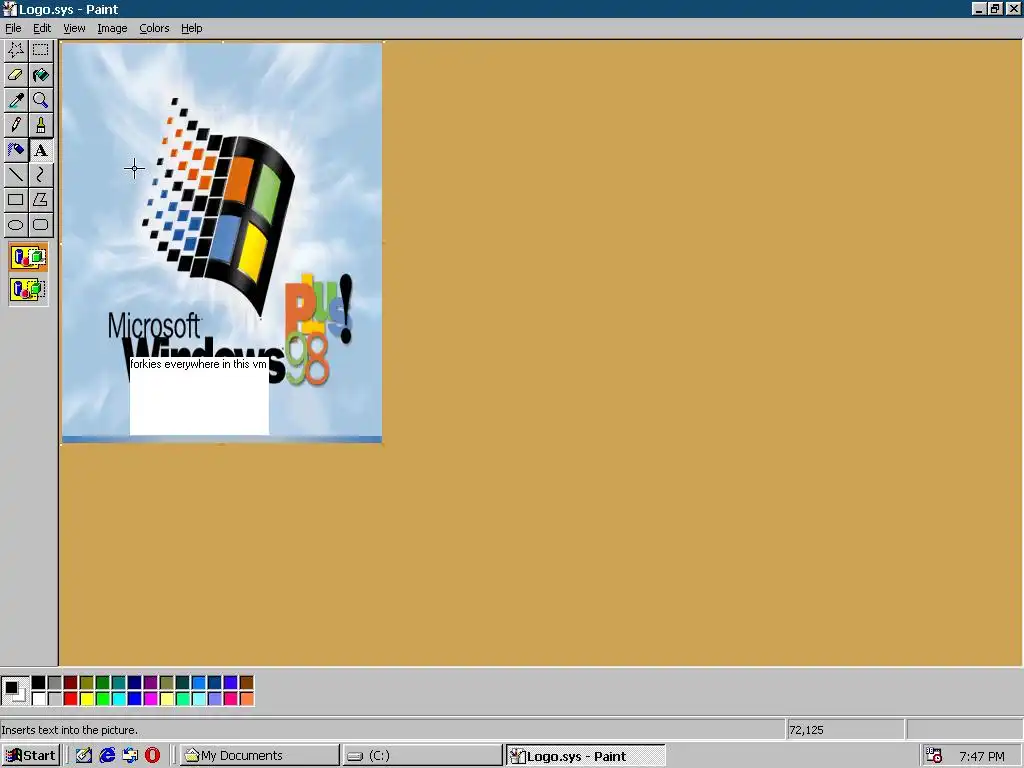Open the Colors menu
The height and width of the screenshot is (768, 1024).
tap(154, 28)
